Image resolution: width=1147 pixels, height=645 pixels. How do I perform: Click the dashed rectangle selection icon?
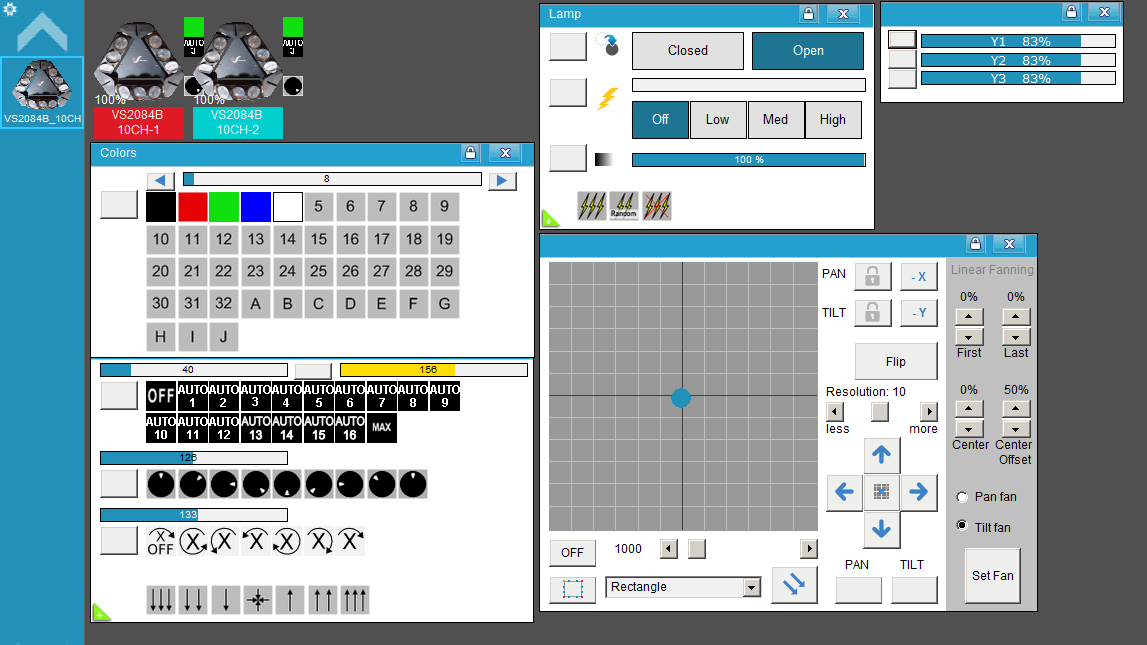coord(572,588)
